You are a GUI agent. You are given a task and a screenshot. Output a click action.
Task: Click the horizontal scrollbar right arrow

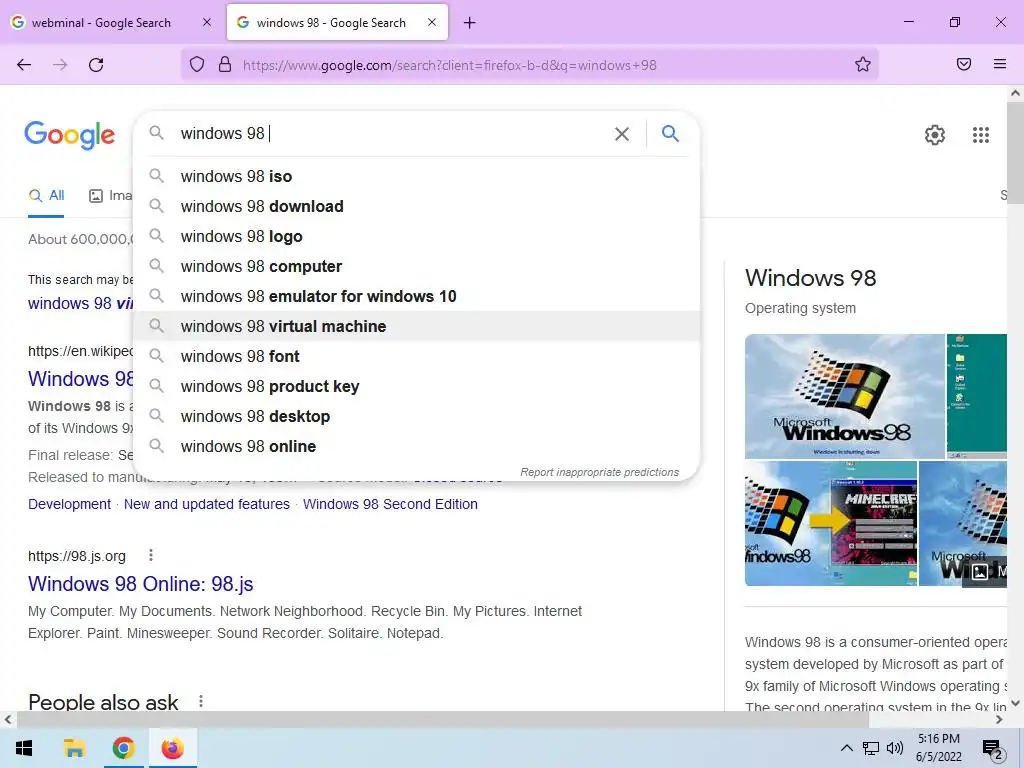click(999, 720)
